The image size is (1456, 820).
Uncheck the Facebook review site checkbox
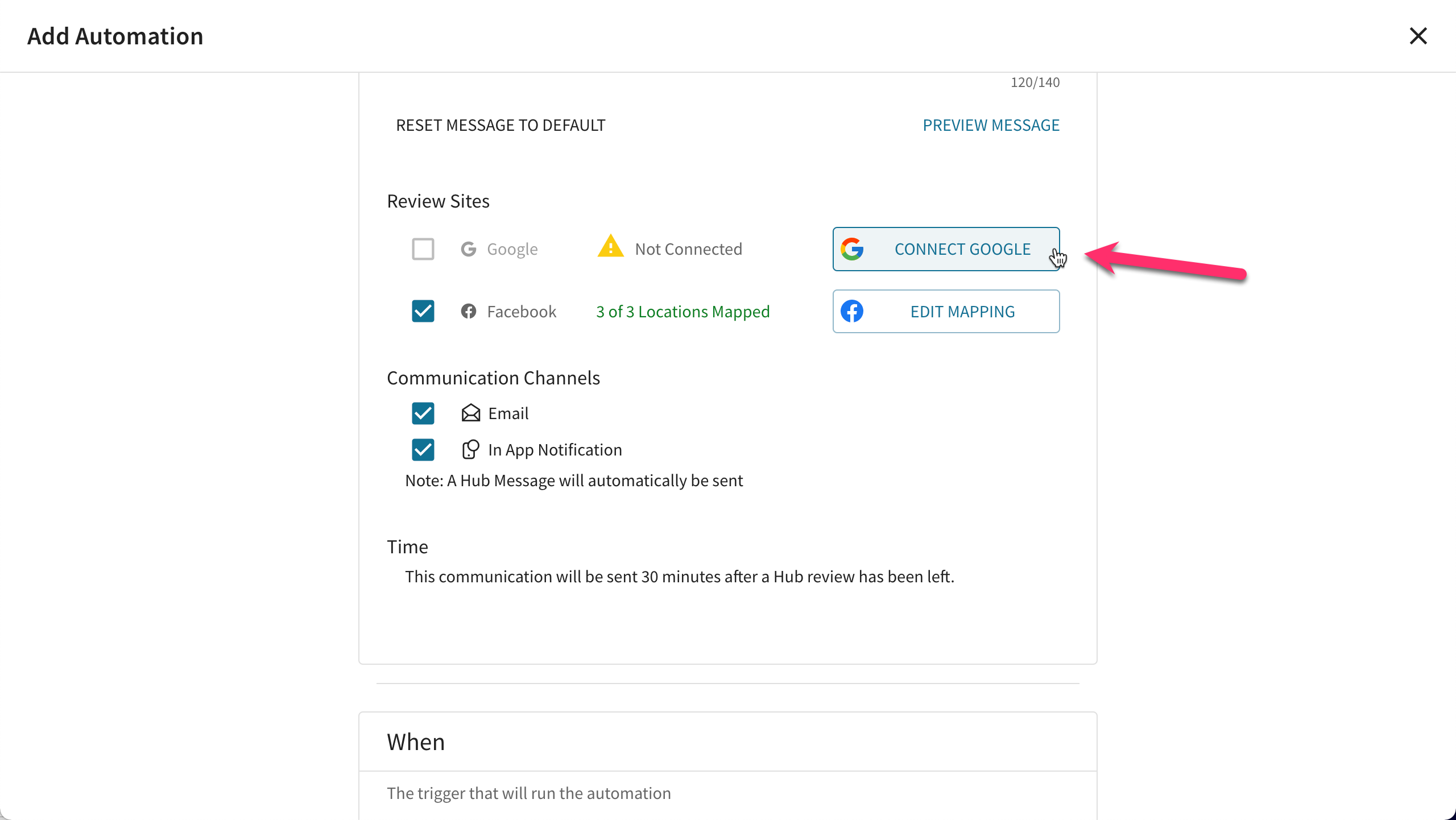(423, 311)
